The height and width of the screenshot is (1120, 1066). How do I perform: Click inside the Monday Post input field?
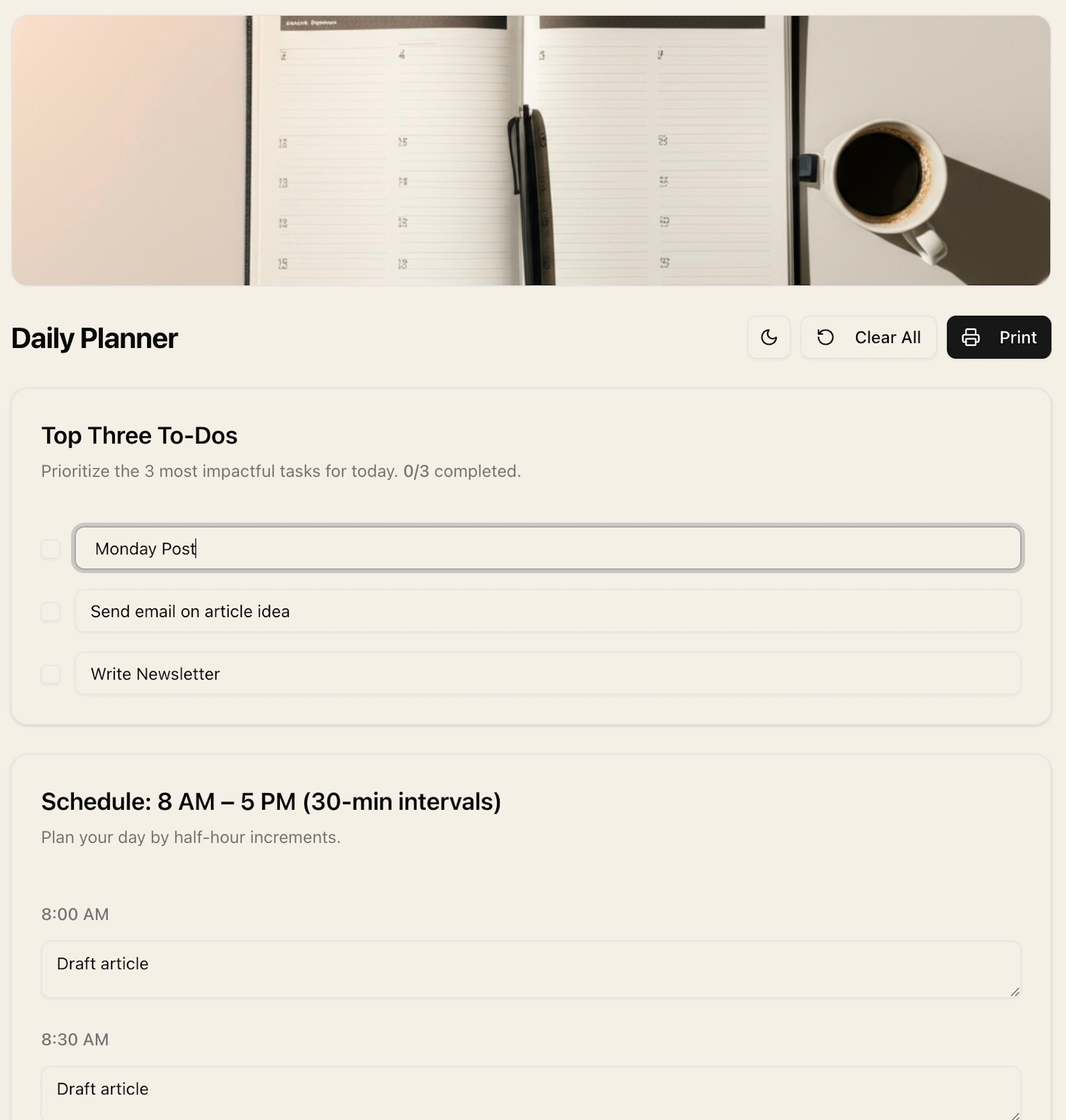tap(548, 548)
